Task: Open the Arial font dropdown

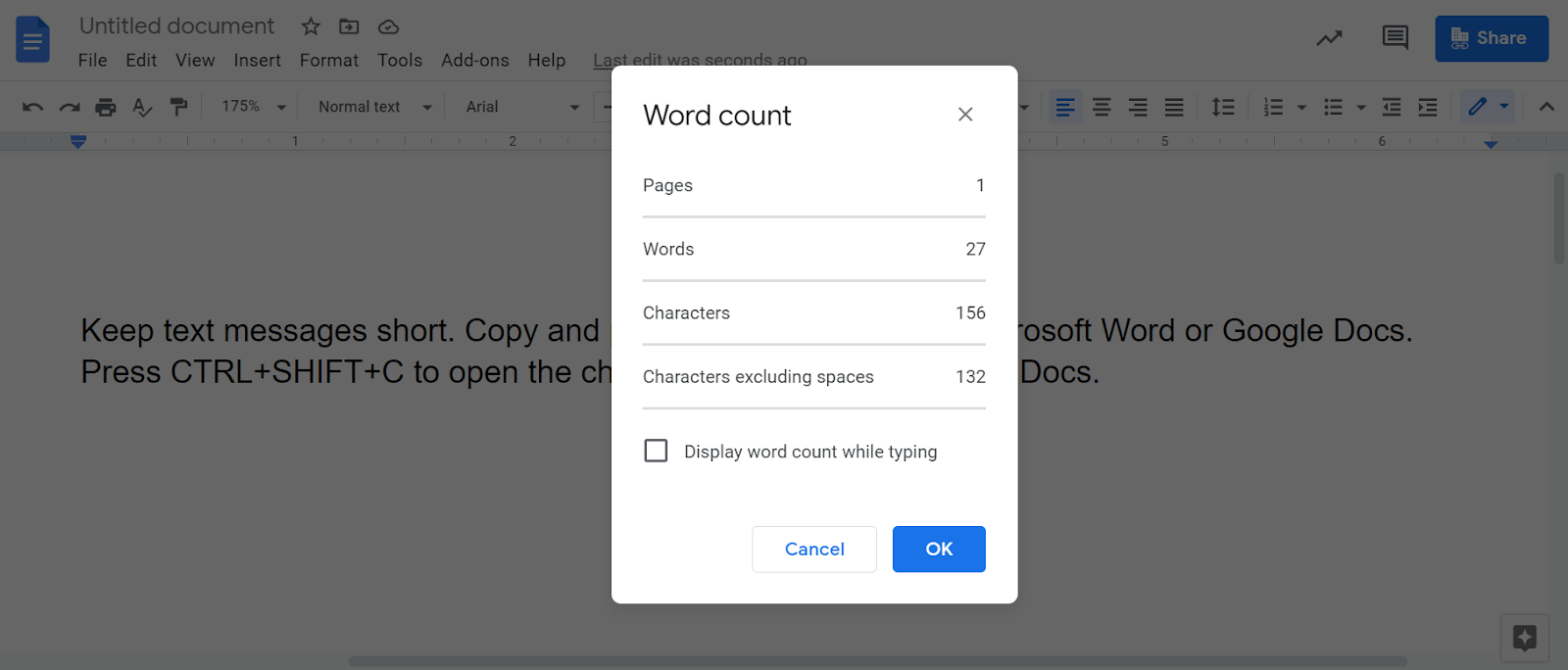Action: (x=523, y=107)
